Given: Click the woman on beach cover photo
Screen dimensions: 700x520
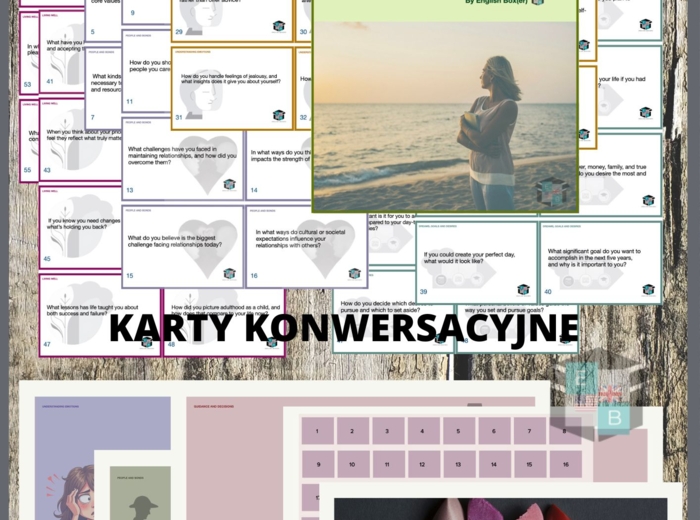Looking at the screenshot, I should click(445, 116).
